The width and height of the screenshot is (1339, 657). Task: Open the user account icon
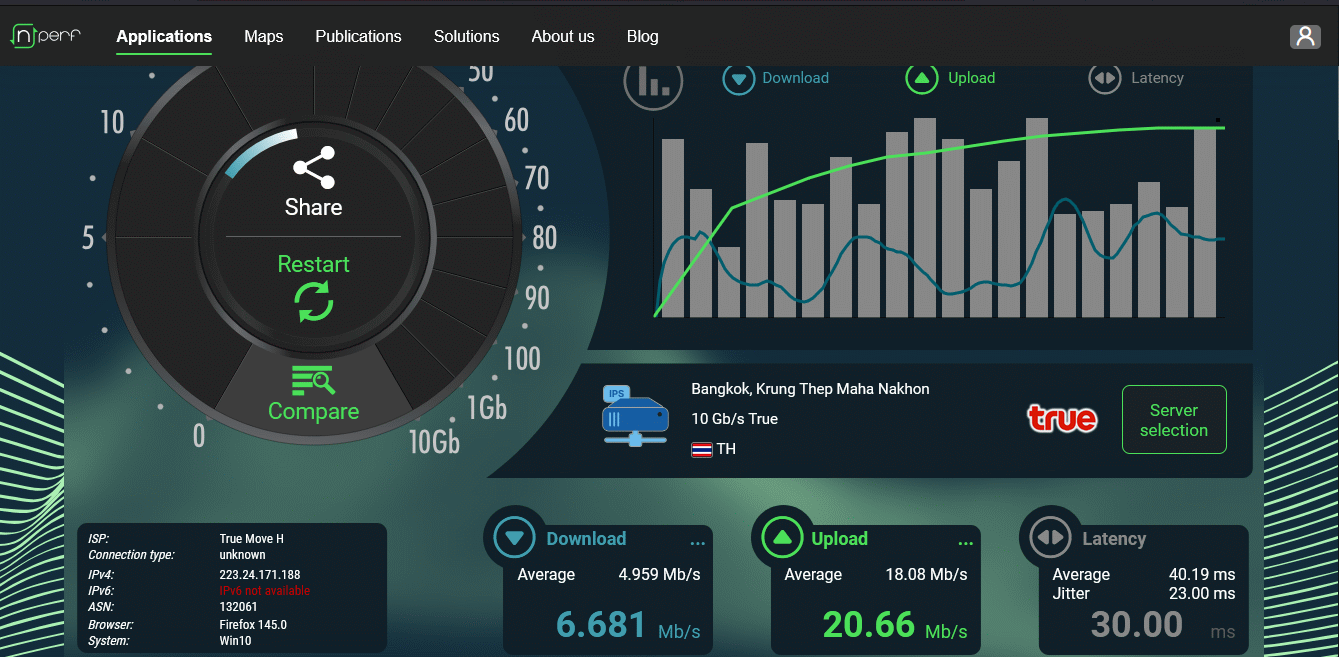(x=1305, y=36)
